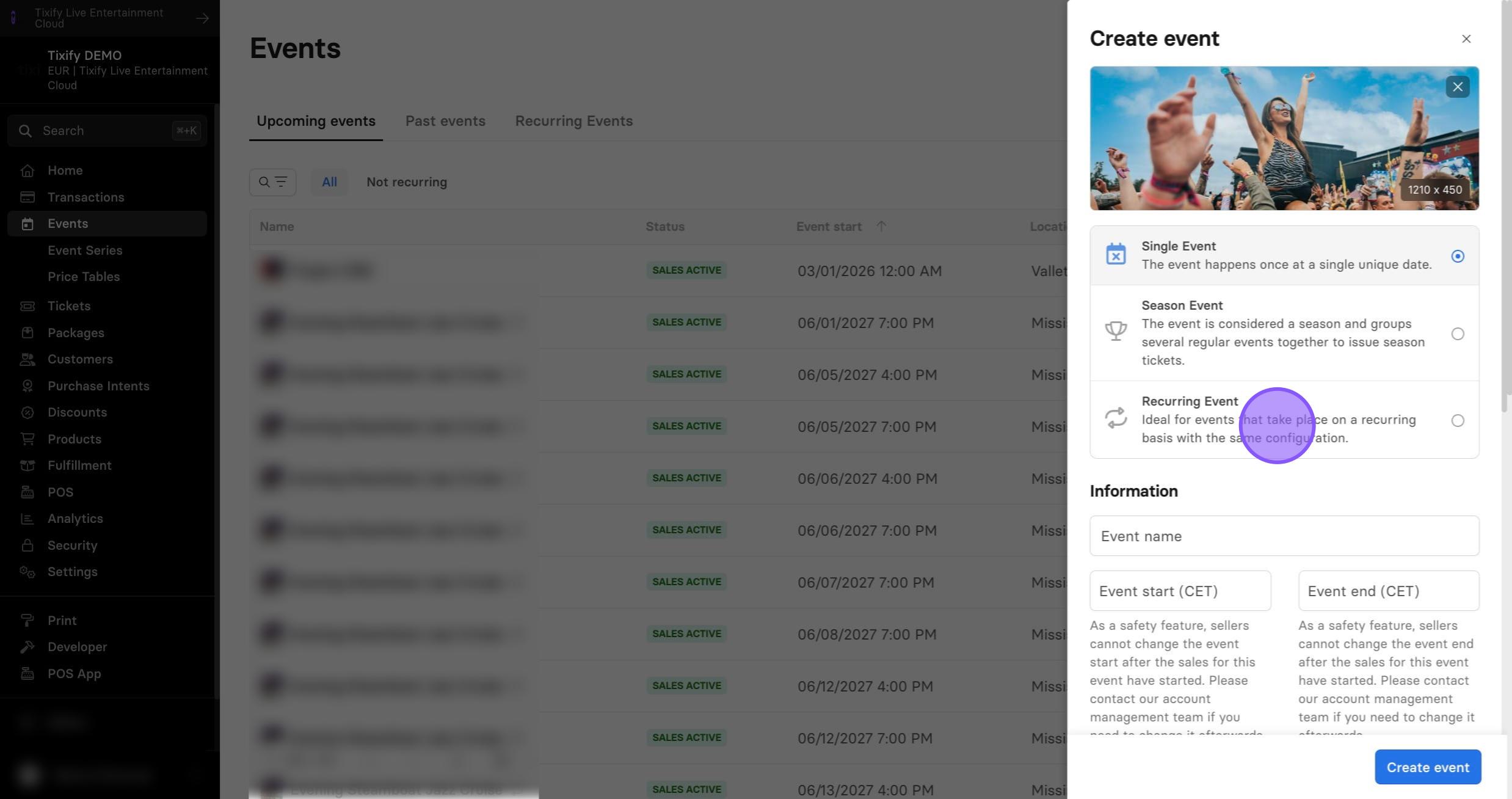This screenshot has width=1512, height=799.
Task: Open Fulfillment section
Action: coord(79,465)
